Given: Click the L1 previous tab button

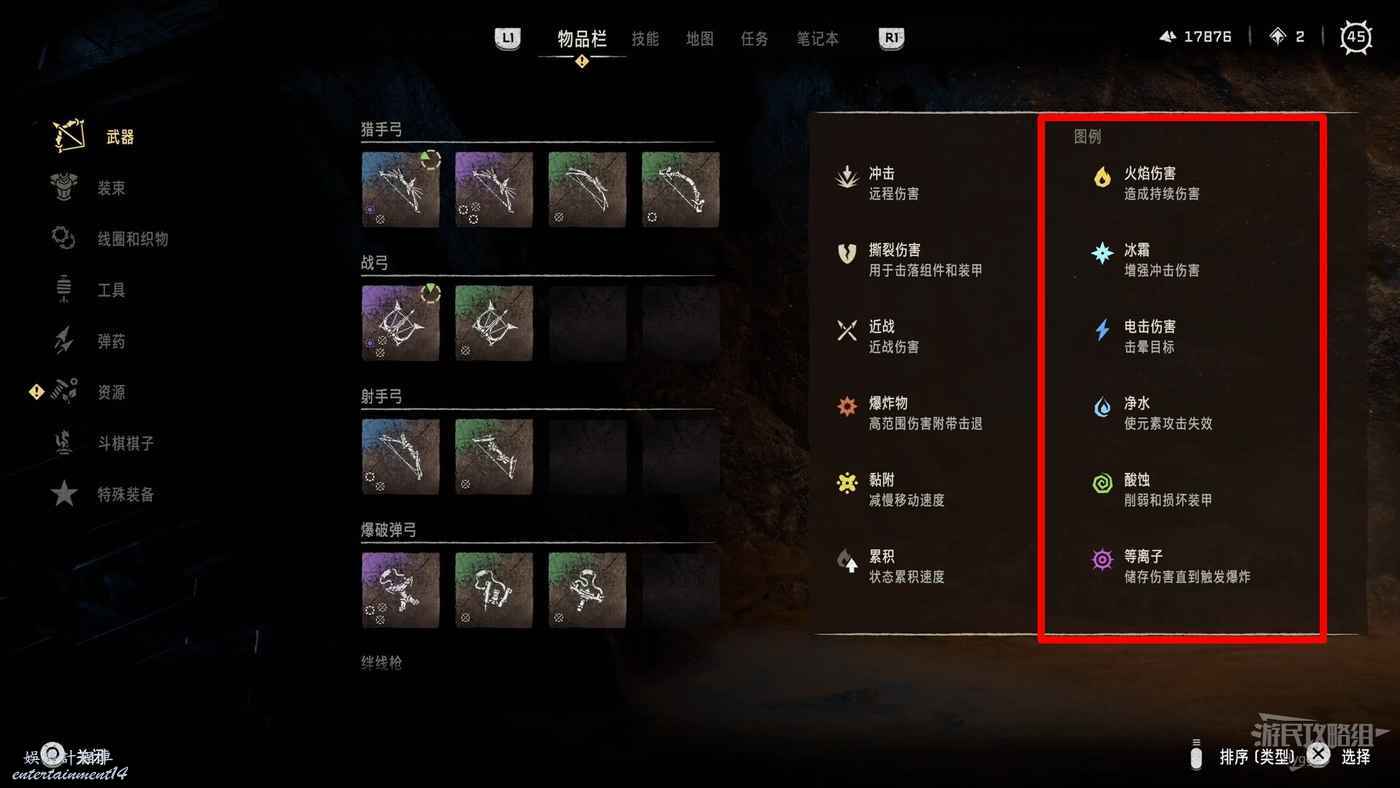Looking at the screenshot, I should point(508,38).
